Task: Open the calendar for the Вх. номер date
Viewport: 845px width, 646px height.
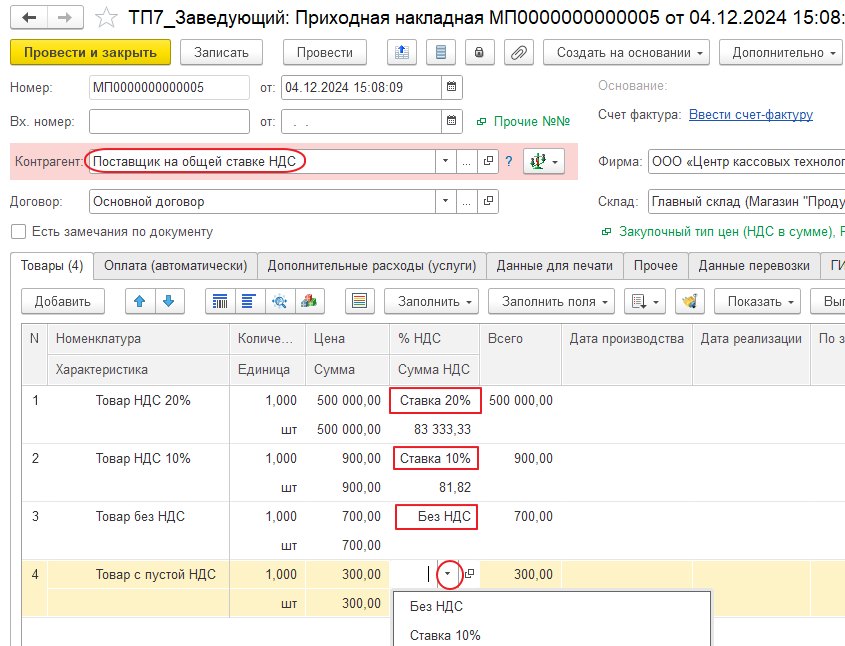Action: pyautogui.click(x=452, y=121)
